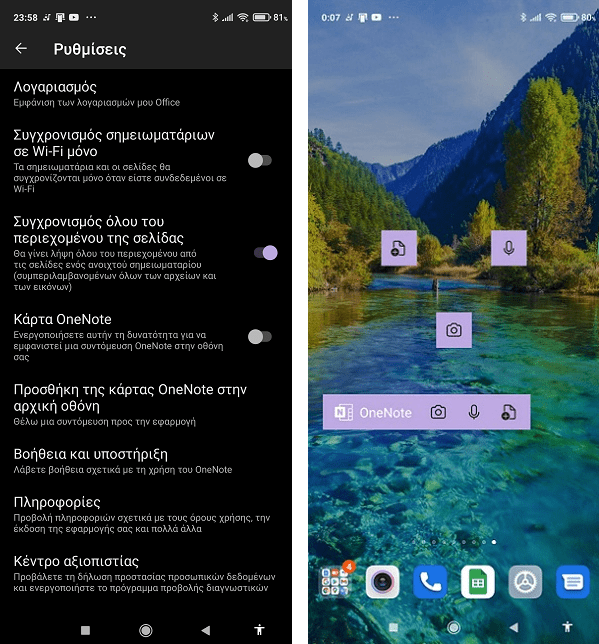Viewport: 599px width, 644px height.
Task: Disable full page content sync switch
Action: (x=265, y=253)
